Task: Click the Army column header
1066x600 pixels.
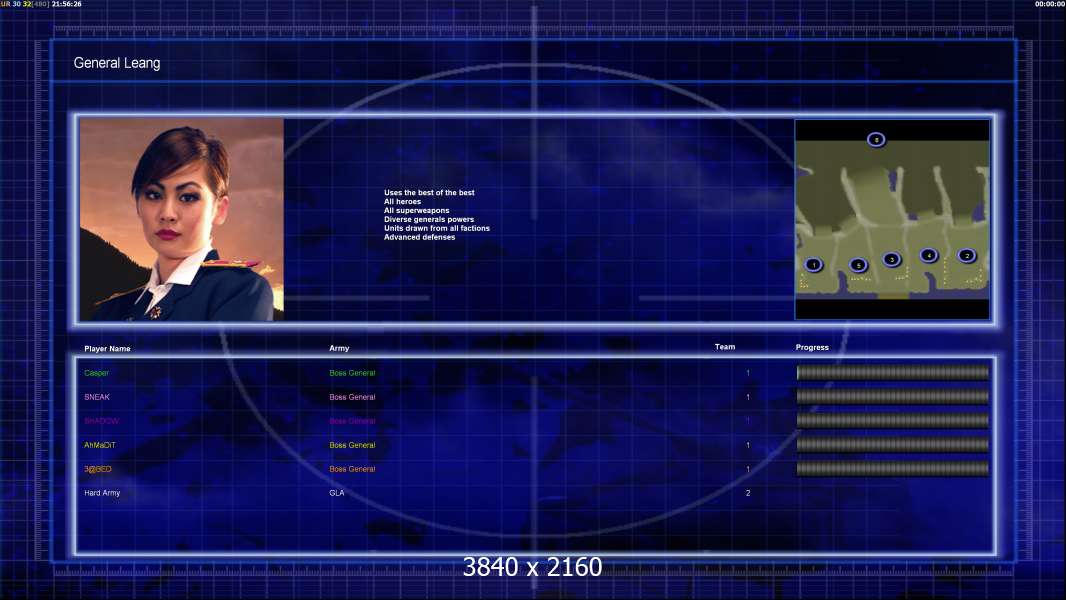Action: [339, 348]
